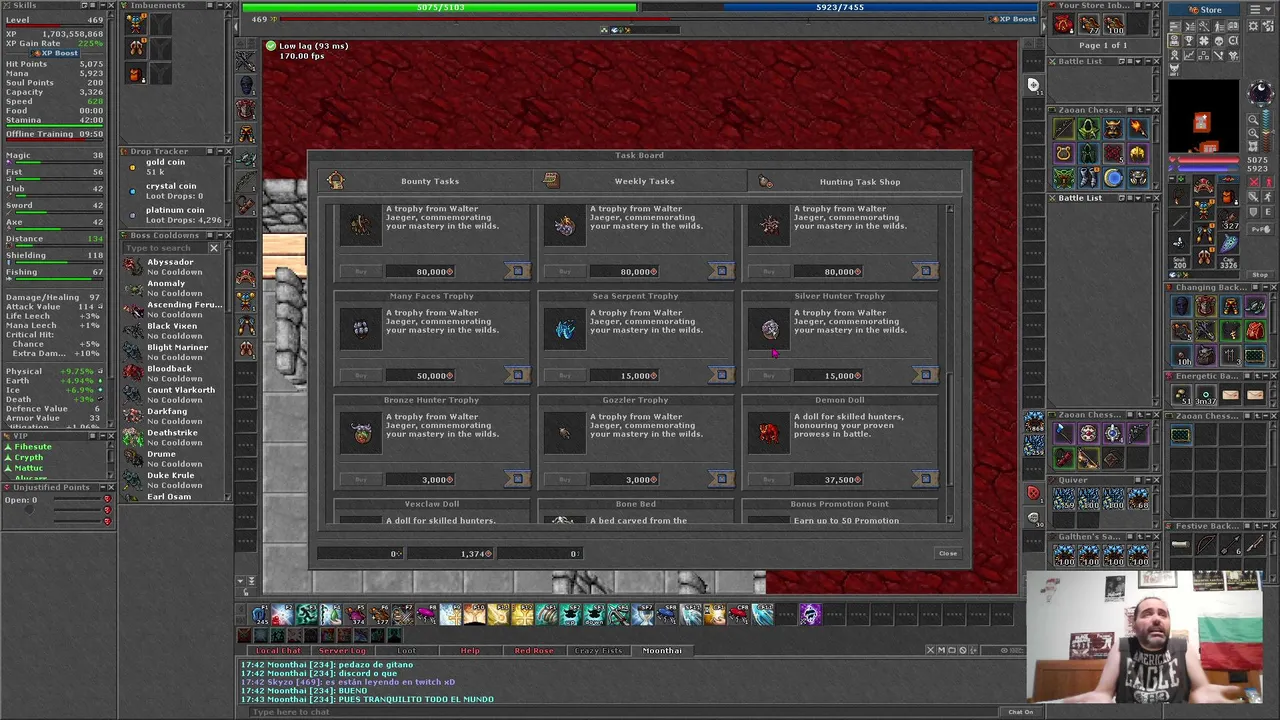Clear the Boss Cooldowns search field
This screenshot has height=720, width=1280.
pyautogui.click(x=213, y=247)
